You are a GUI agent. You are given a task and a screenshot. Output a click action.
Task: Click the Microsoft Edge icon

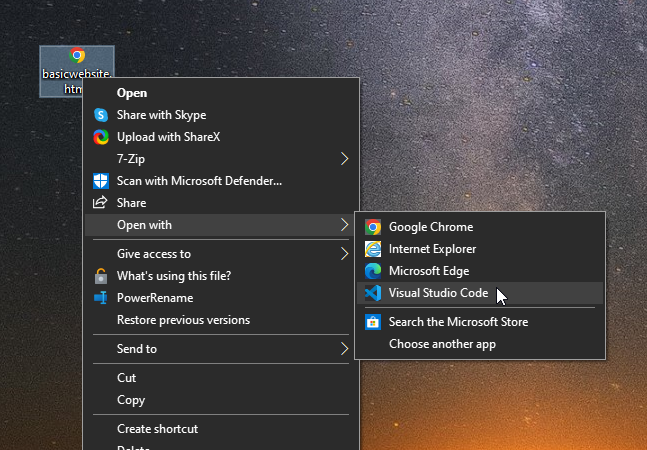tap(373, 271)
